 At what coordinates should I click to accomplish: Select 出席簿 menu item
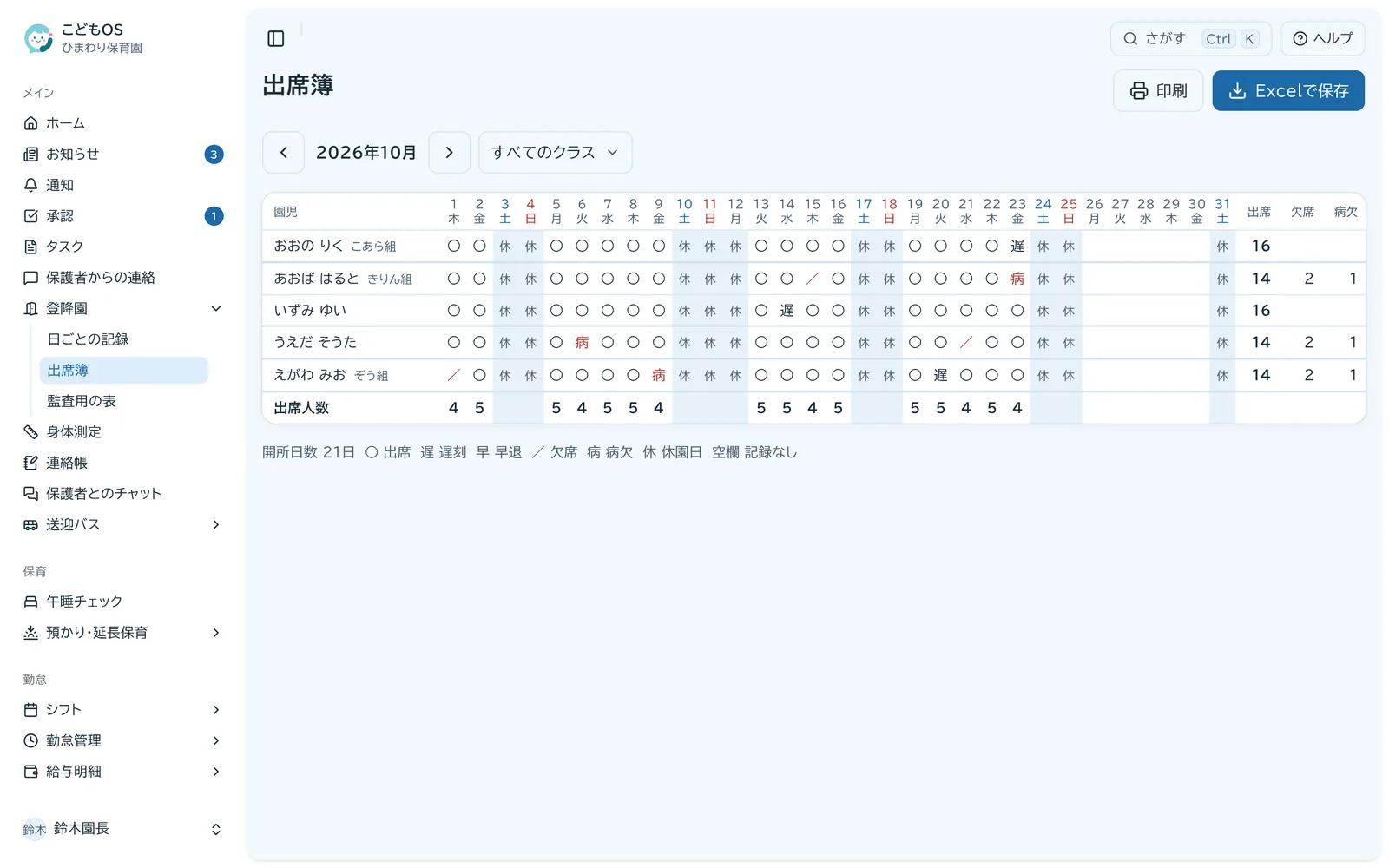pyautogui.click(x=124, y=371)
